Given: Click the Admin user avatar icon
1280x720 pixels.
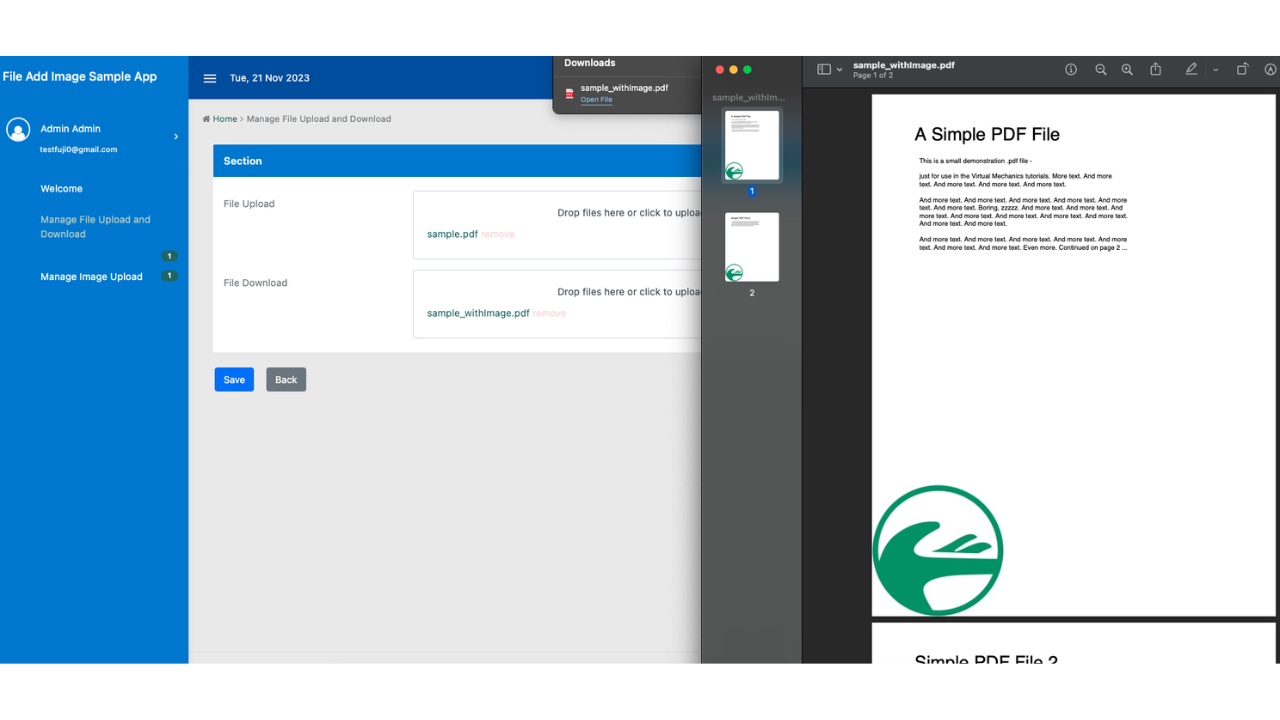Looking at the screenshot, I should coord(18,130).
